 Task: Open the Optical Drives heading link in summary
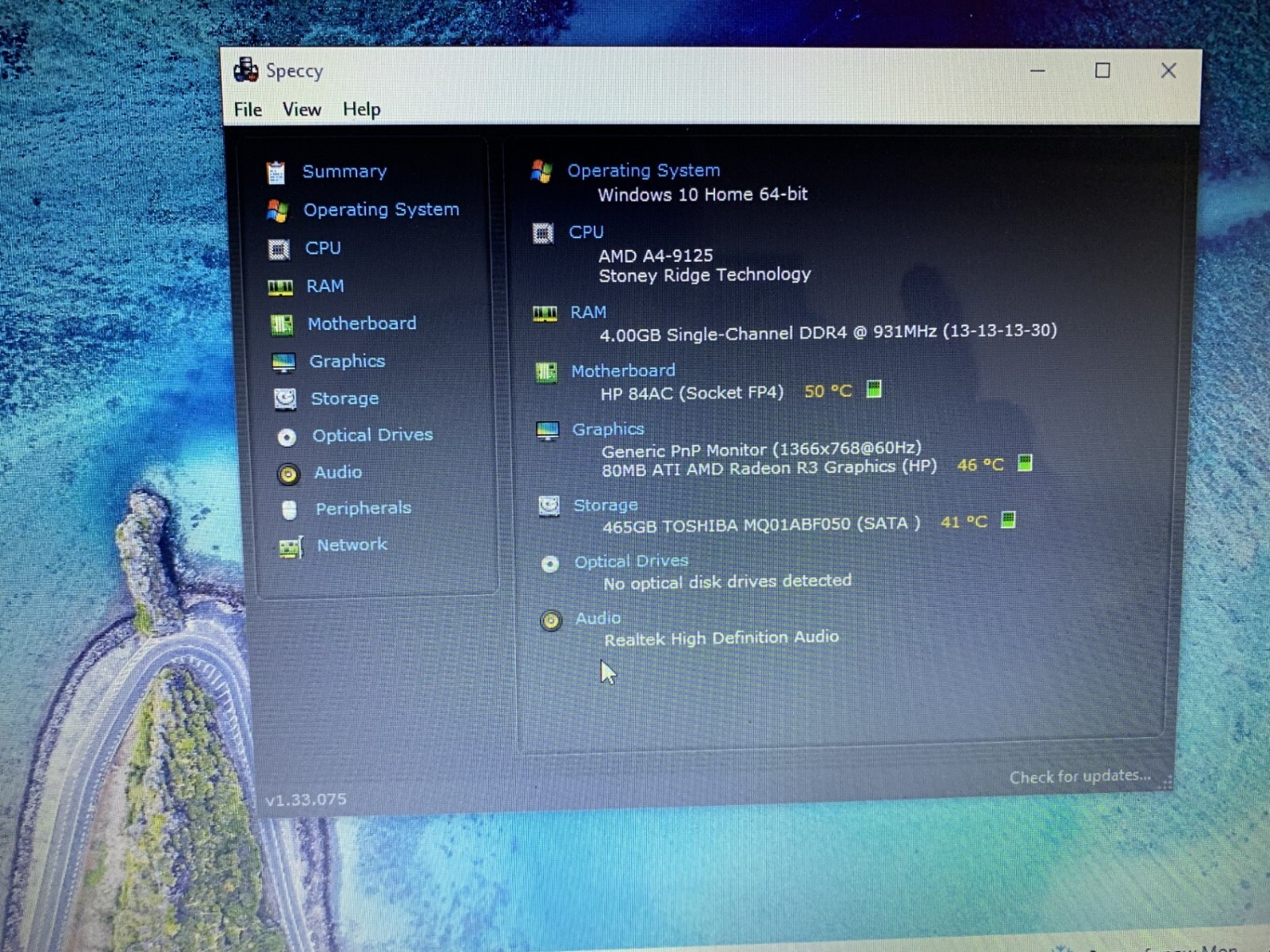tap(631, 562)
